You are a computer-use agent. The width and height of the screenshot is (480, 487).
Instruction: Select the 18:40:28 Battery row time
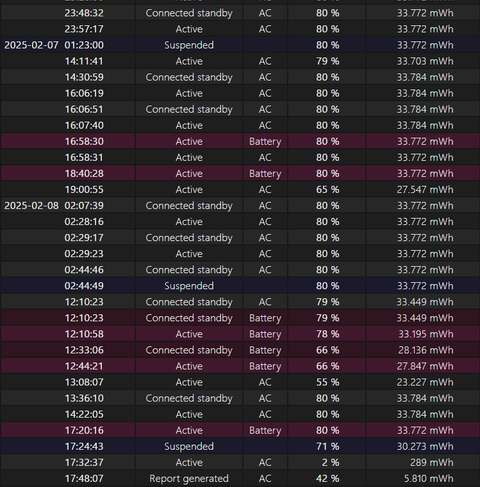[x=84, y=174]
